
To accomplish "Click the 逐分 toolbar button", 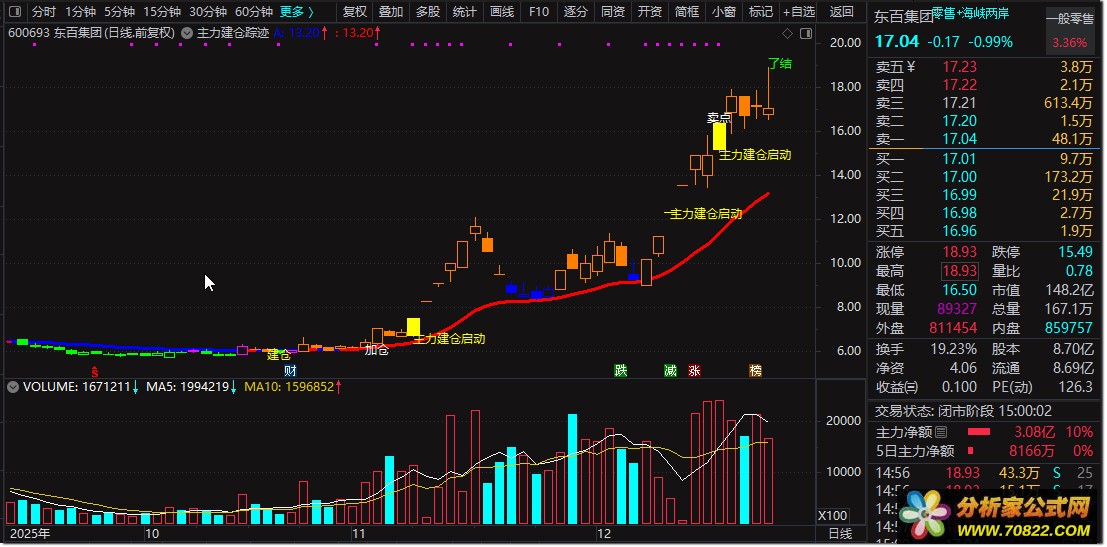I will 575,12.
